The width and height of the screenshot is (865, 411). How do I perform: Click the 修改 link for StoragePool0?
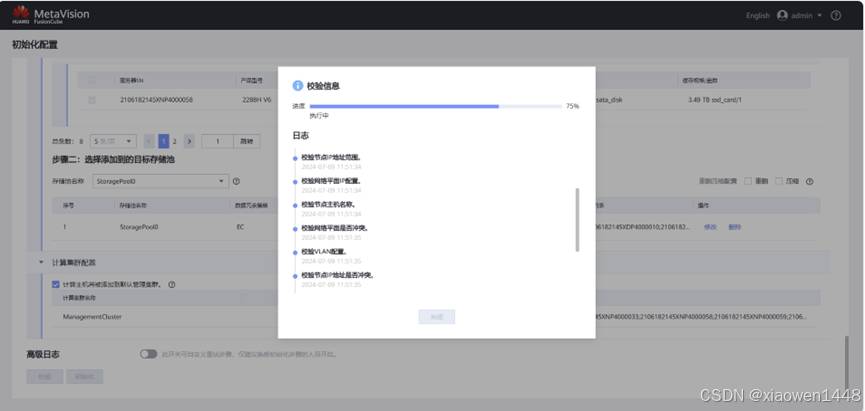point(710,227)
